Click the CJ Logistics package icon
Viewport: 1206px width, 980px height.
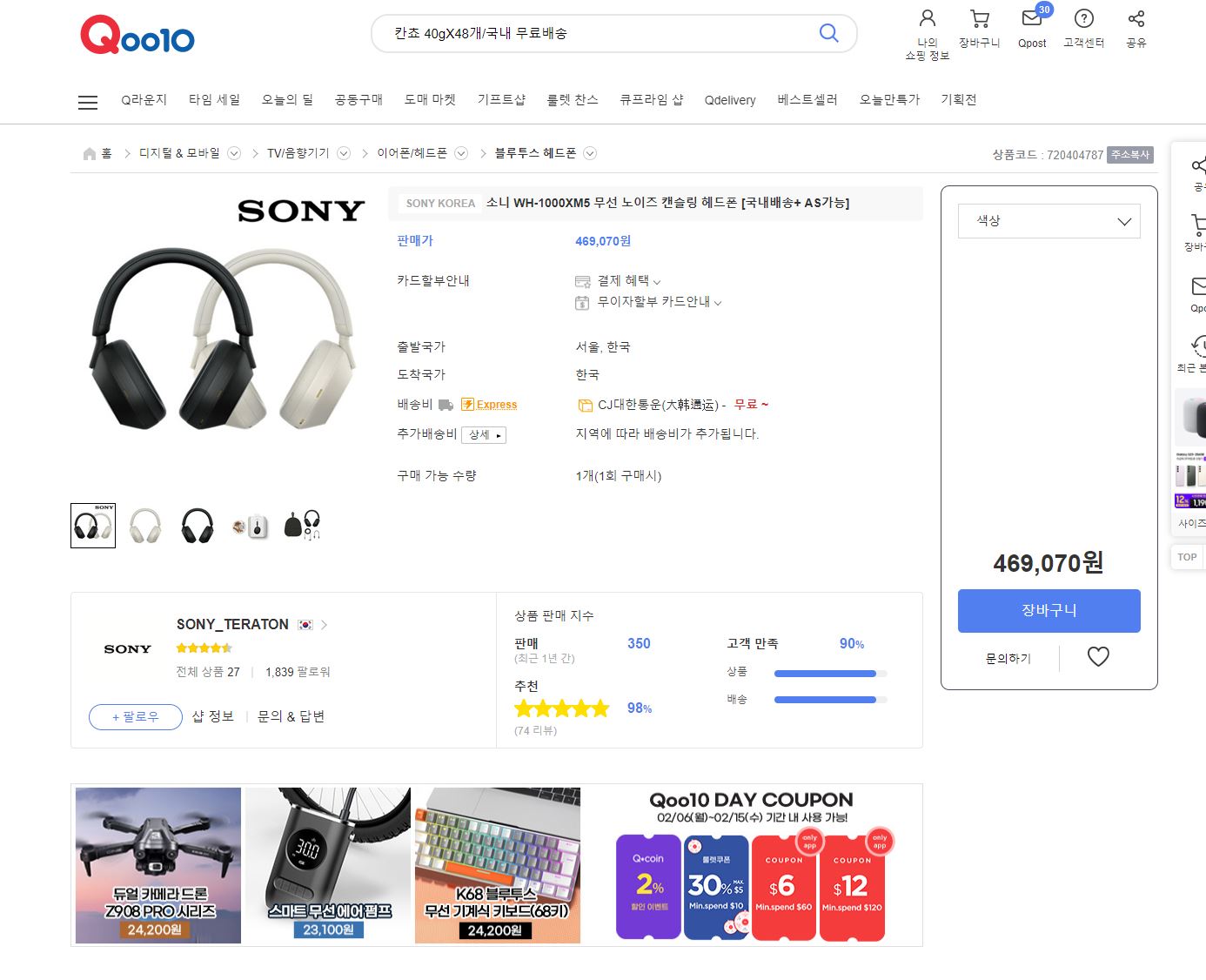click(x=585, y=405)
